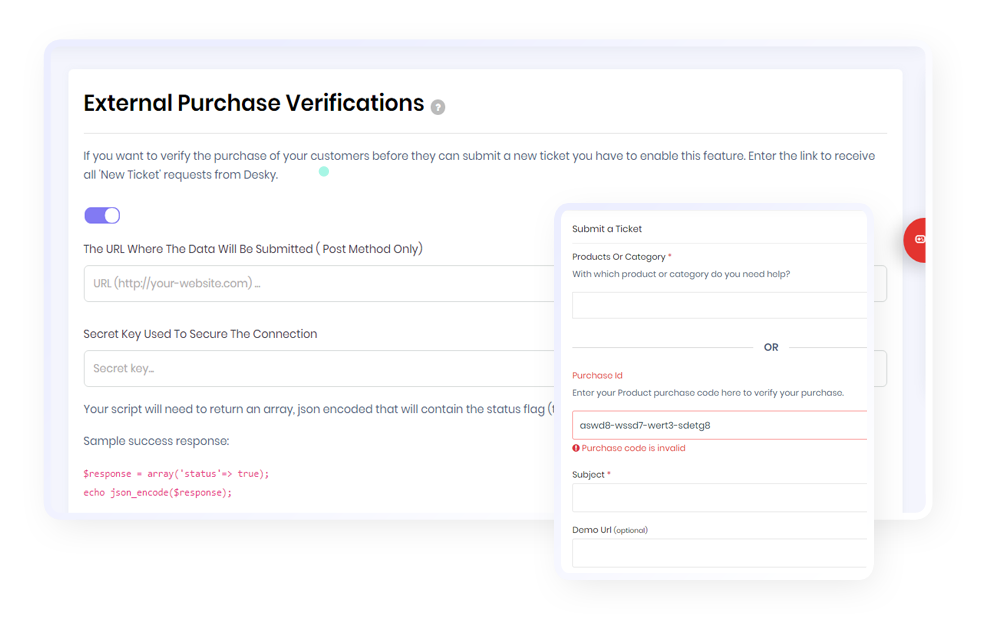Screen dimensions: 997x628
Task: Click the Sample success response text
Action: click(156, 441)
